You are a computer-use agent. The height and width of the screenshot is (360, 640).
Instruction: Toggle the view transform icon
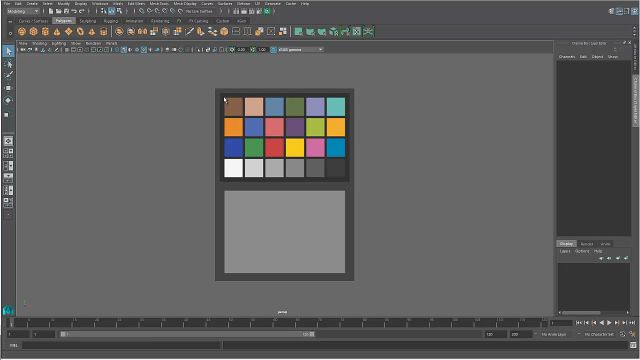(x=273, y=50)
